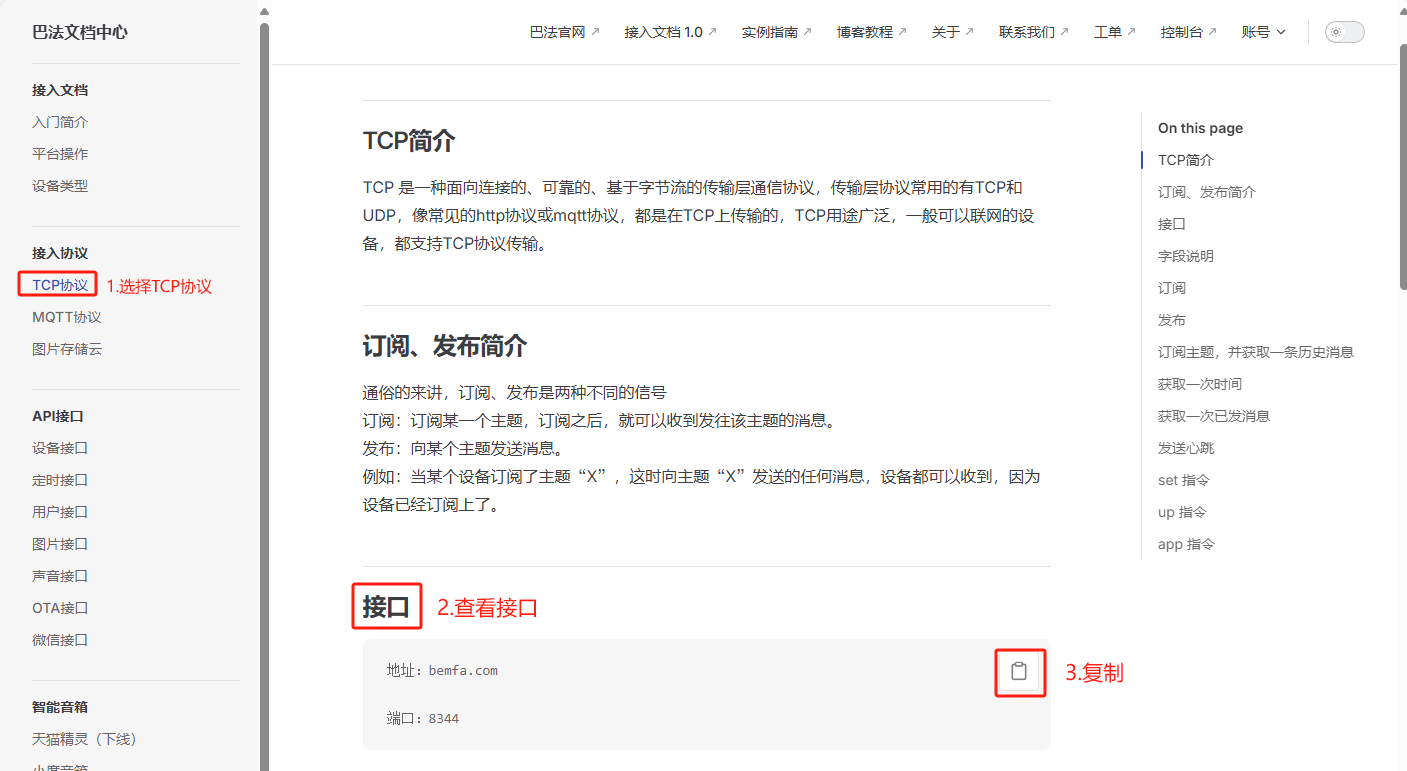Screen dimensions: 1407x771
Task: Open 设备接口 under API接口
Action: 60,448
